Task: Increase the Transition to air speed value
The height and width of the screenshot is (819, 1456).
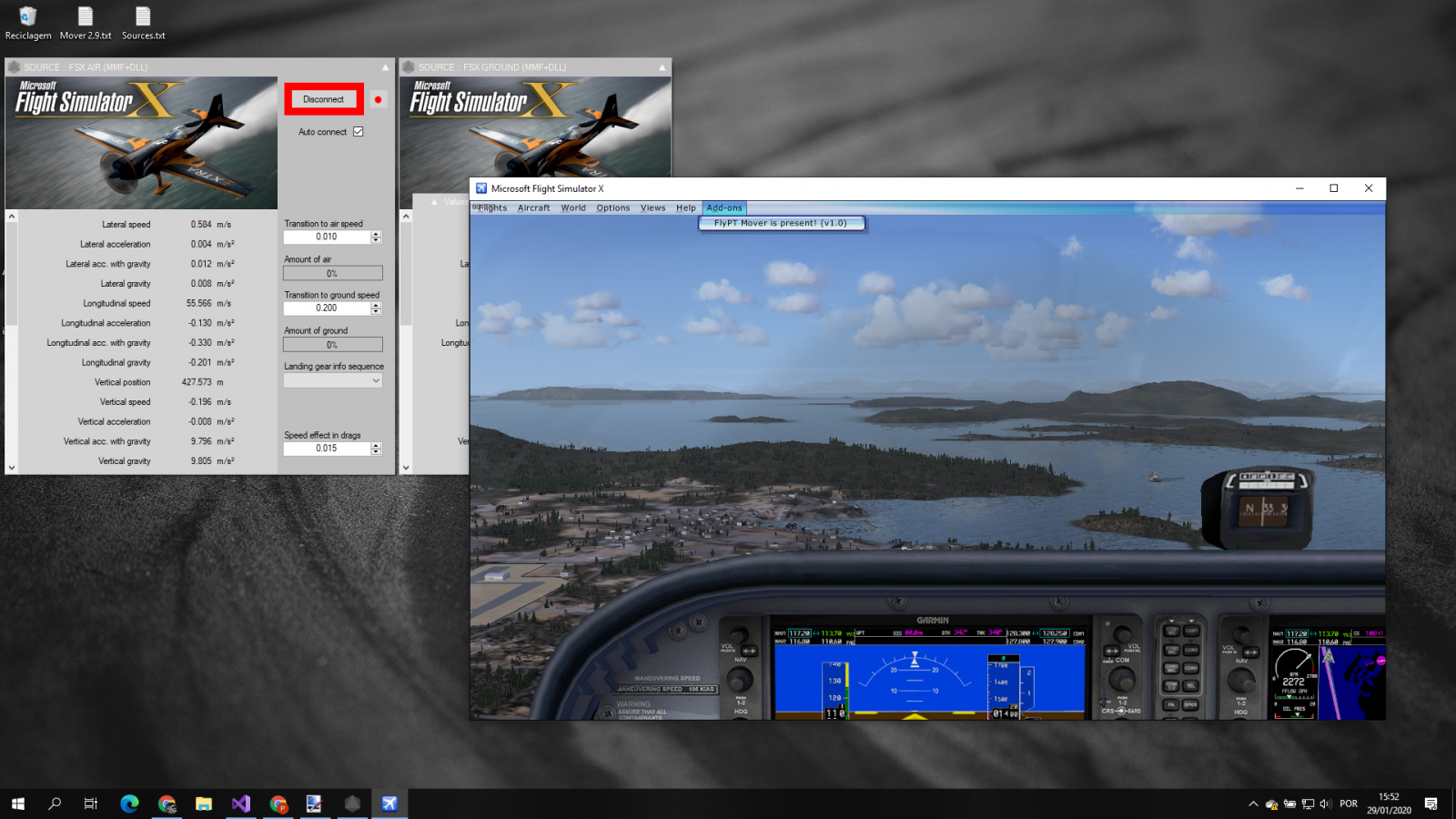Action: [376, 234]
